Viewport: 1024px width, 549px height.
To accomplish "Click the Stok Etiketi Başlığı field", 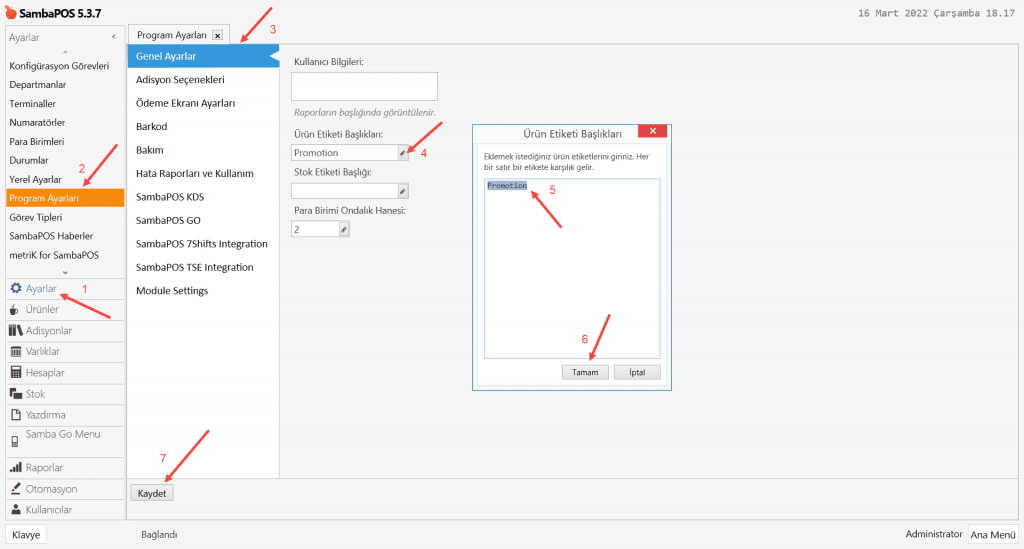I will tap(345, 191).
